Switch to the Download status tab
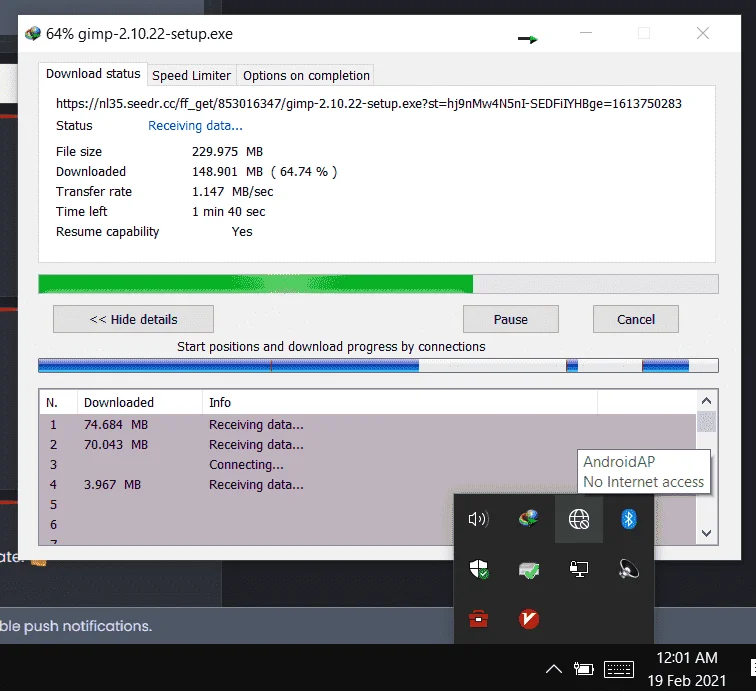The width and height of the screenshot is (756, 691). (93, 74)
